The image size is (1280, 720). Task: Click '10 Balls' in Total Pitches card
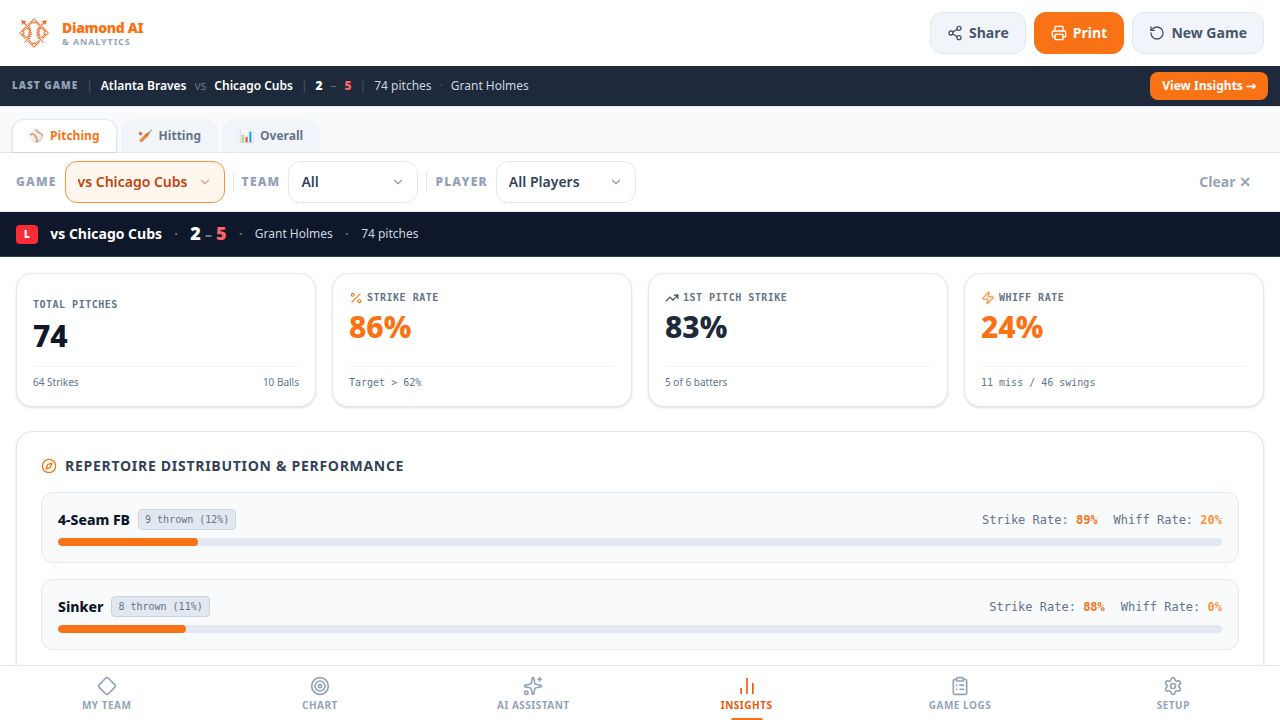281,383
